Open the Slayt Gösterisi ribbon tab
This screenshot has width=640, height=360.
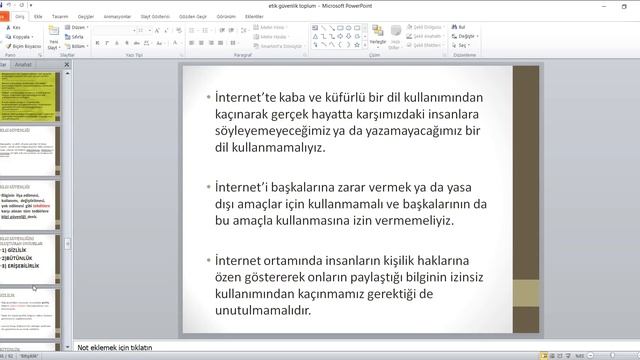click(x=155, y=17)
